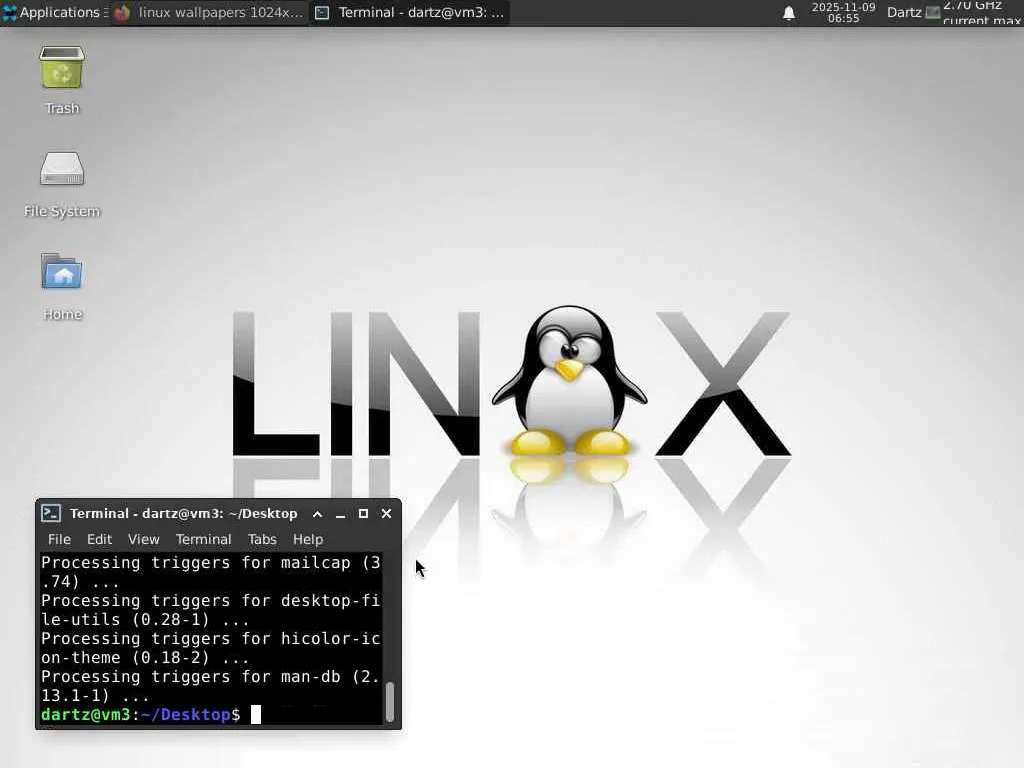The image size is (1024, 768).
Task: Click the Terminal title bar text
Action: click(x=184, y=514)
